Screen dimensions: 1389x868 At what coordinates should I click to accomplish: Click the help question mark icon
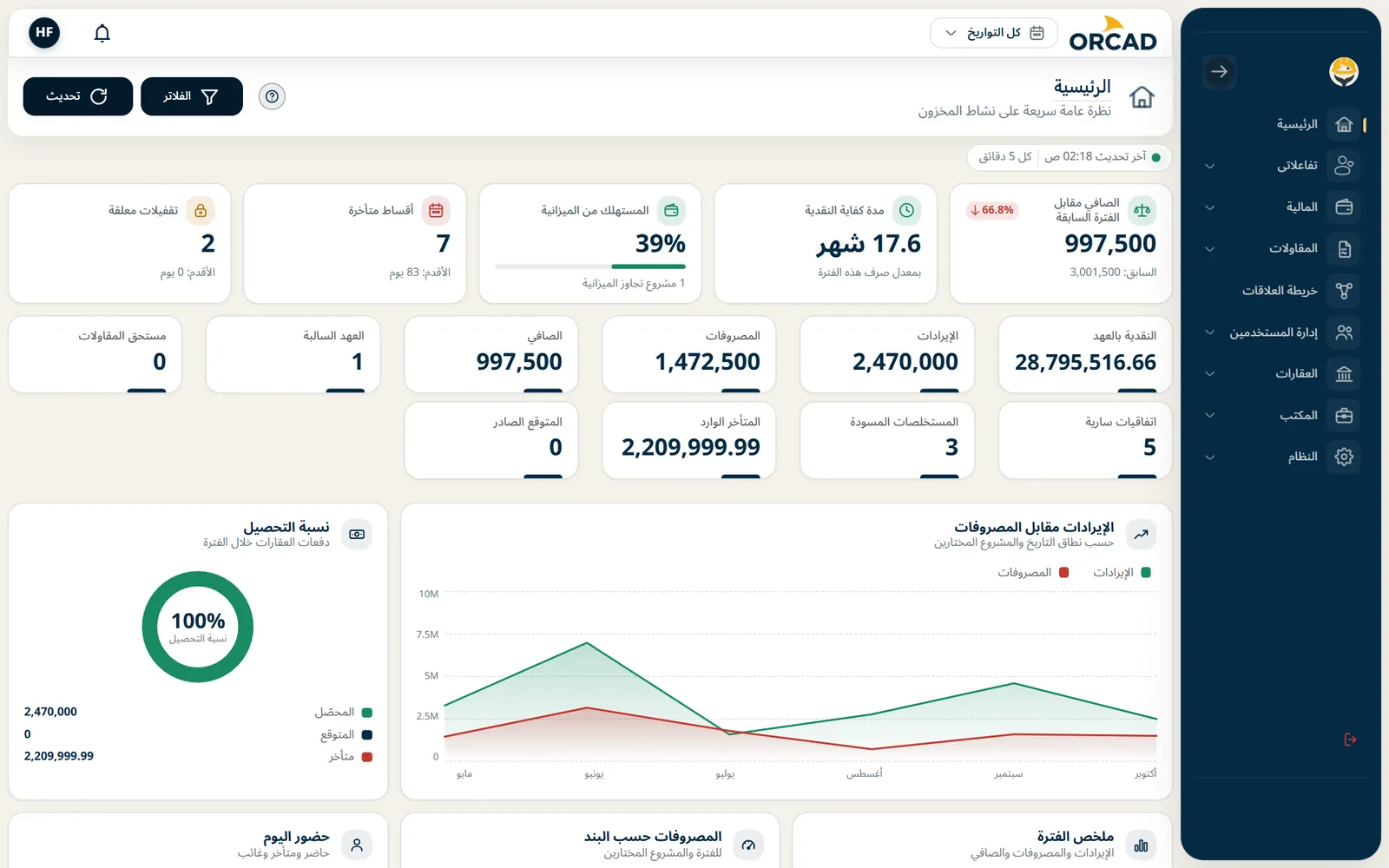(272, 96)
